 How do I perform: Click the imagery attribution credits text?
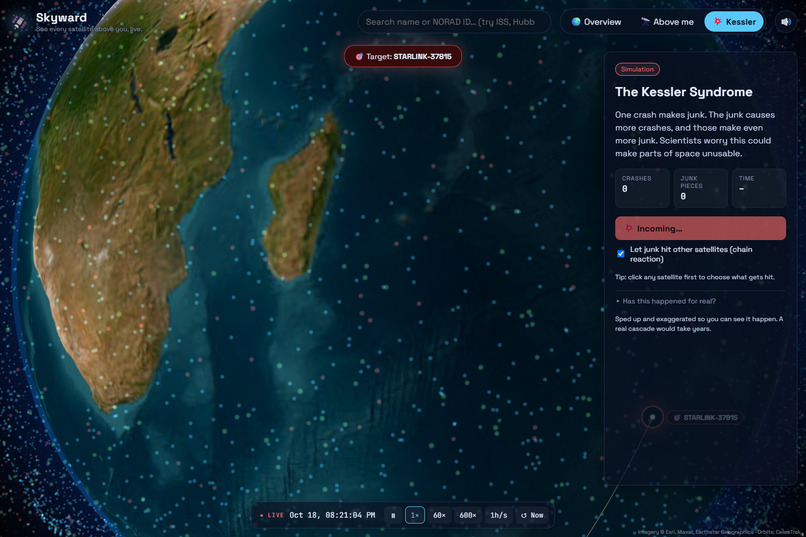point(719,532)
